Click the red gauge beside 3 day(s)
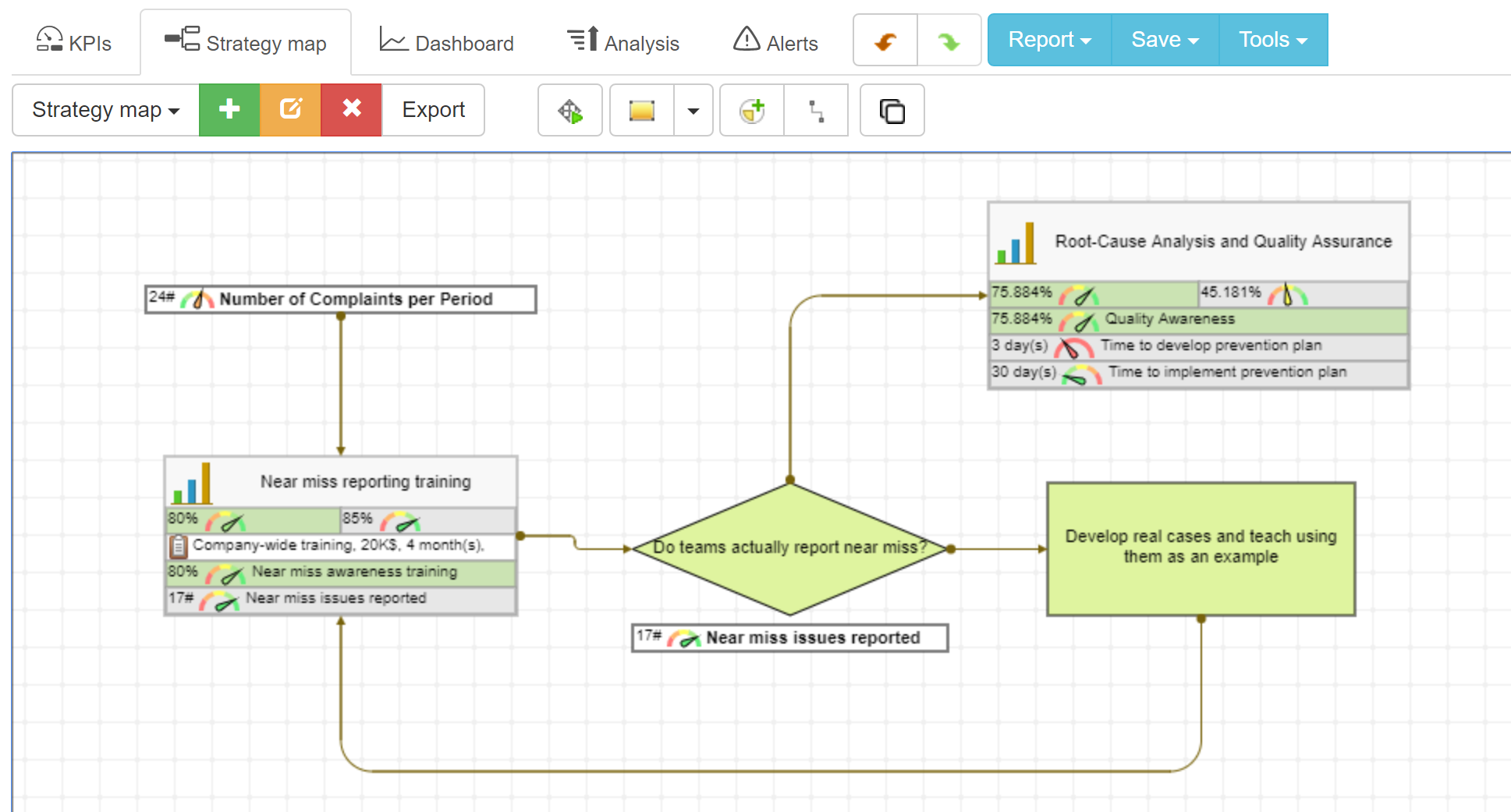This screenshot has height=812, width=1511. click(1073, 347)
